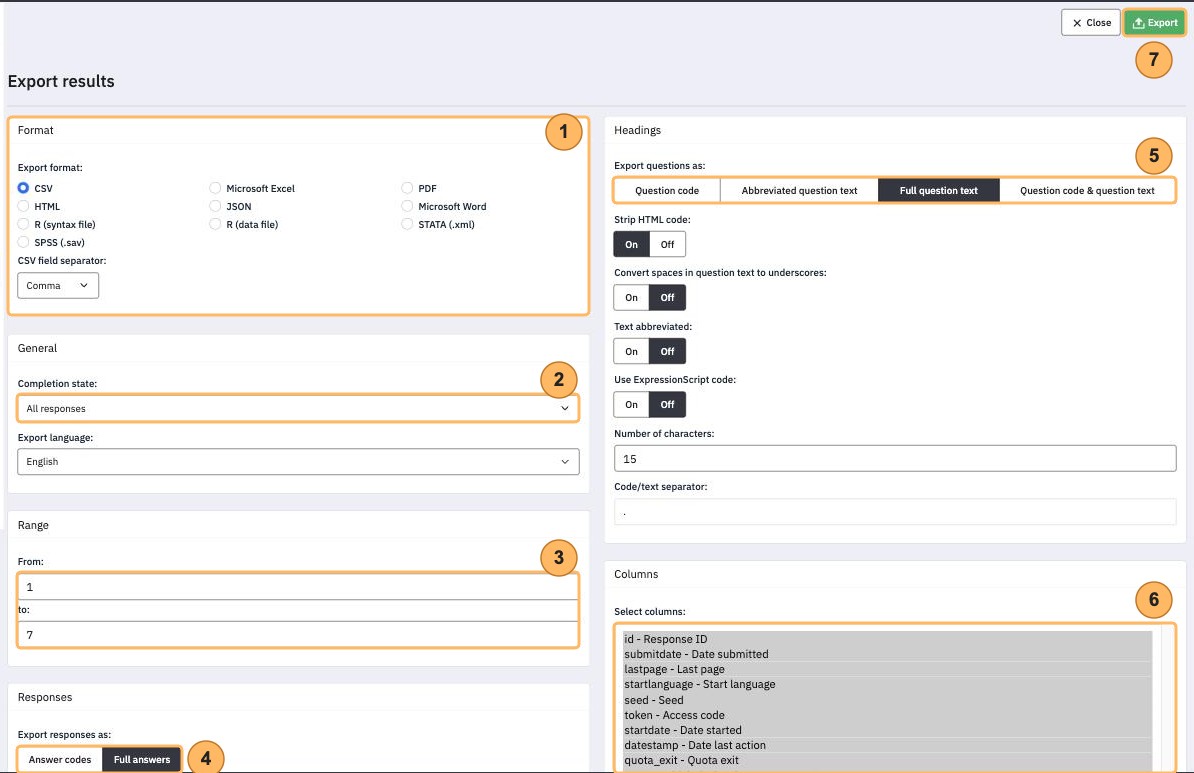Click the Range From input field

click(x=298, y=586)
